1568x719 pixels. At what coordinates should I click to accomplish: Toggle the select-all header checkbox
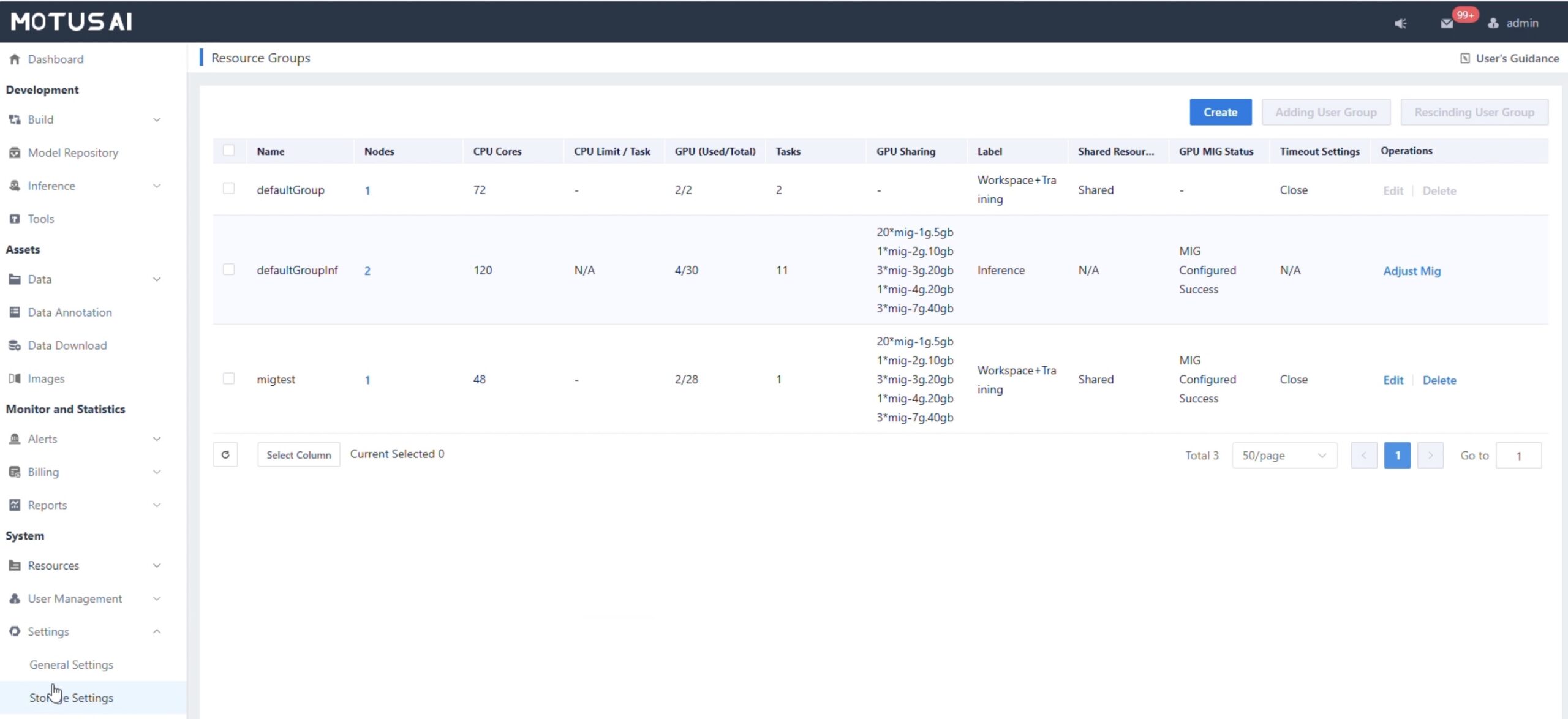pyautogui.click(x=228, y=151)
